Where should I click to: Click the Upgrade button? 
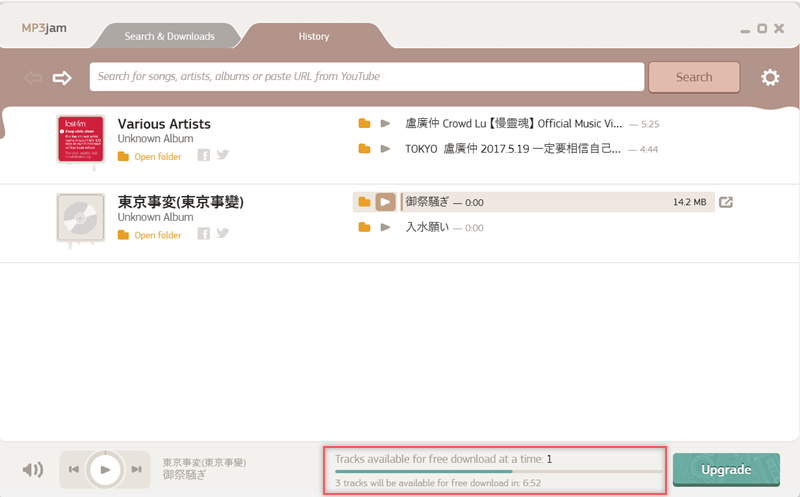click(x=726, y=469)
